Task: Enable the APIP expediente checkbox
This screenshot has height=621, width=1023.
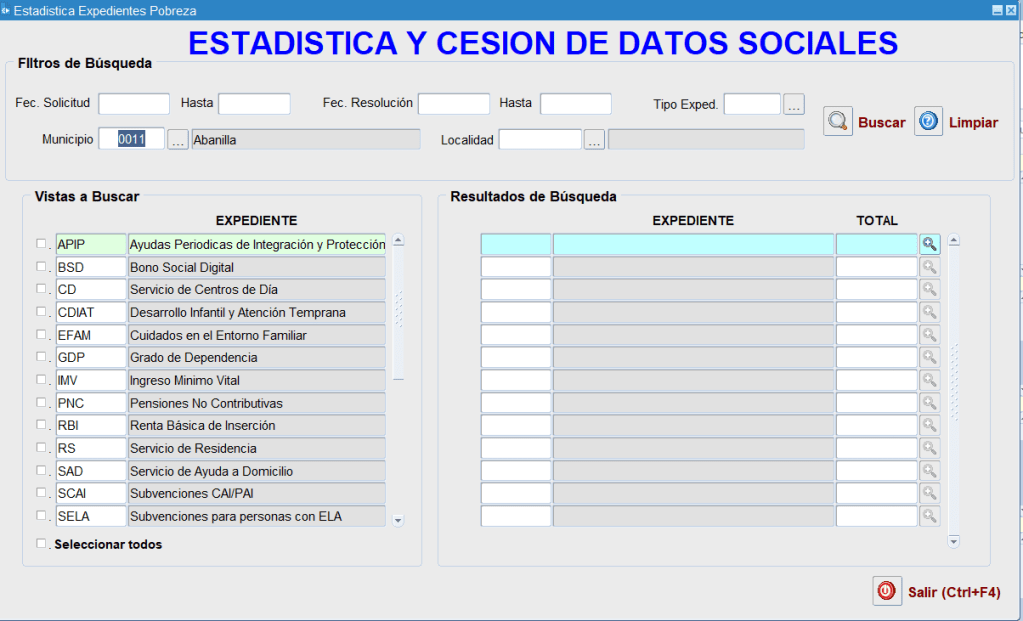Action: (x=42, y=244)
